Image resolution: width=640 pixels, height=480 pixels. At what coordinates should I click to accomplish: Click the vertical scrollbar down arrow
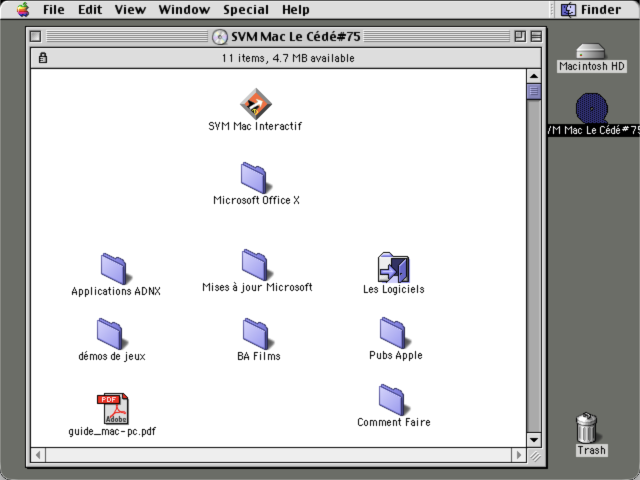(534, 440)
